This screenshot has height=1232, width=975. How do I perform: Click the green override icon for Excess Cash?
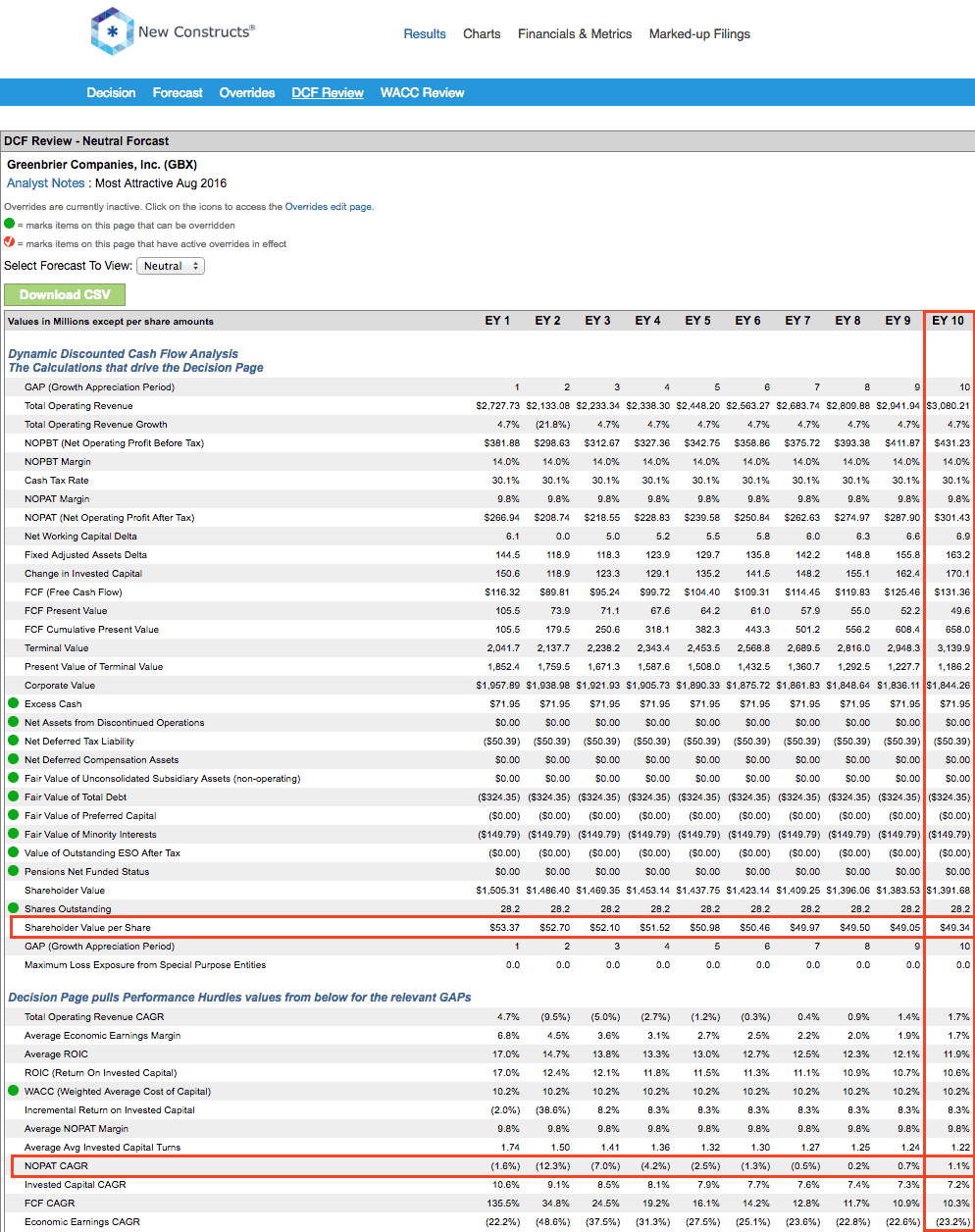[x=14, y=703]
